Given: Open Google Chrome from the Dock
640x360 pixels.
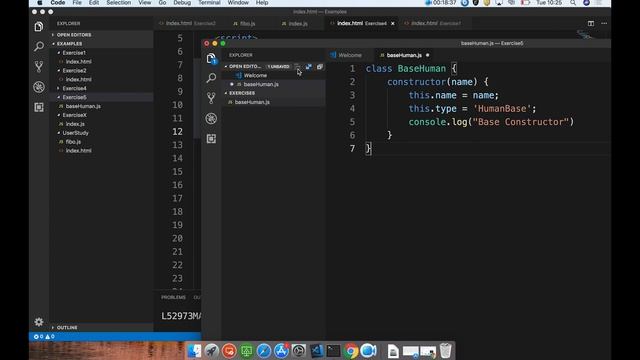Looking at the screenshot, I should click(351, 351).
